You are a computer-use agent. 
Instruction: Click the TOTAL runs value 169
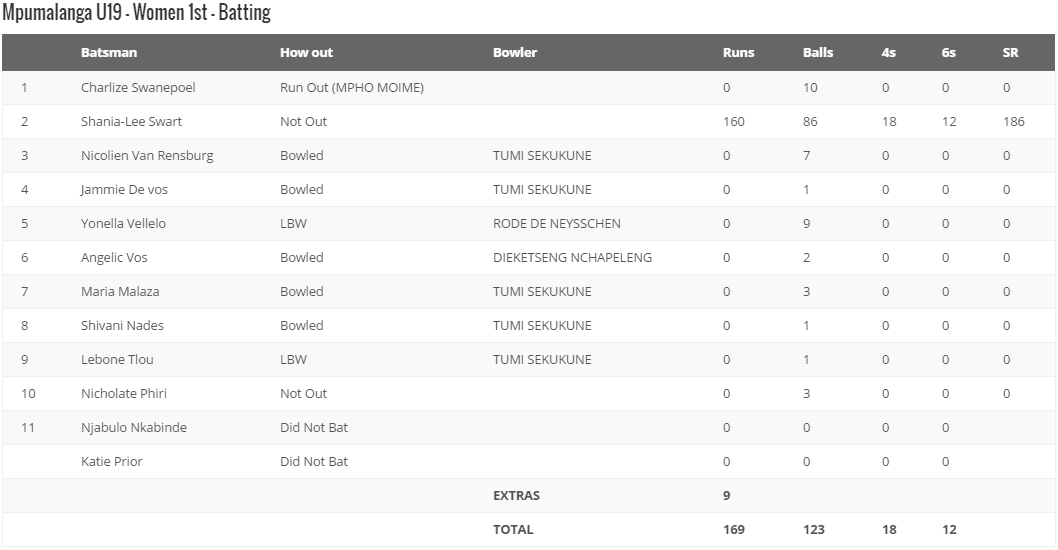(x=734, y=530)
